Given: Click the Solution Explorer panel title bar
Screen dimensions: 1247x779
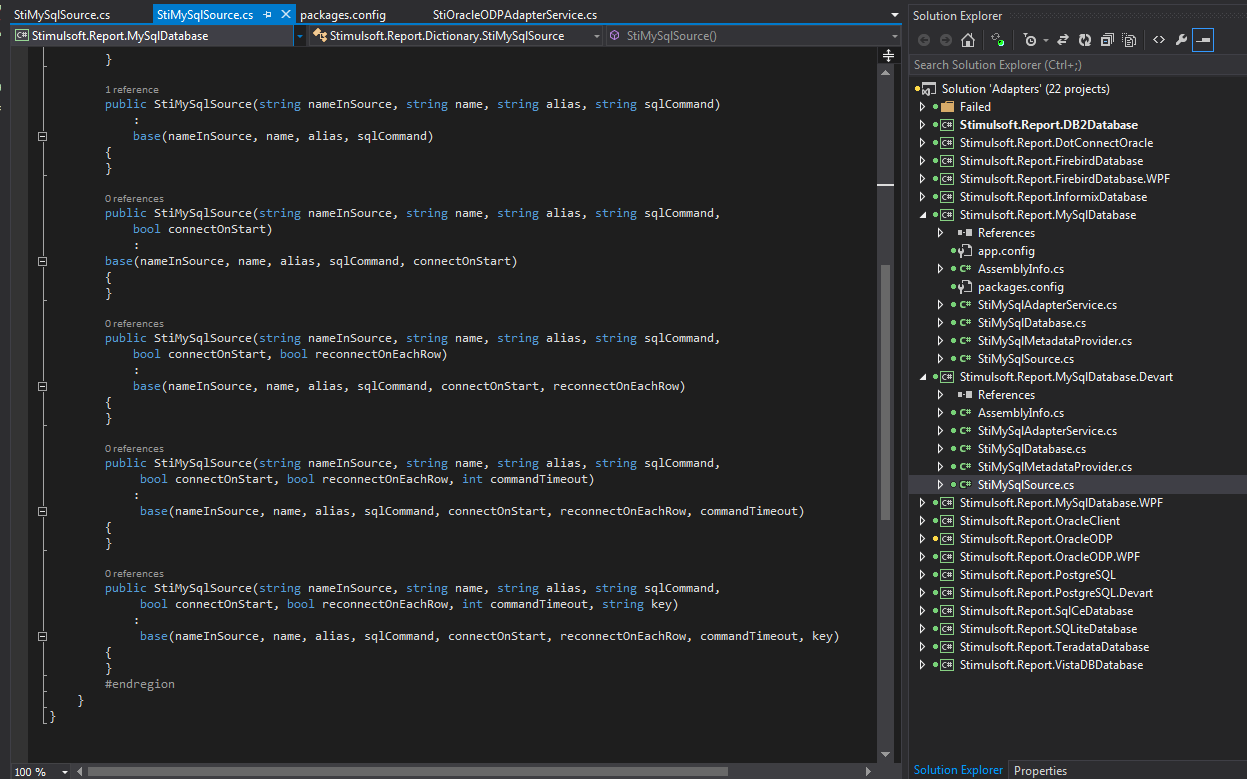Looking at the screenshot, I should 1078,15.
